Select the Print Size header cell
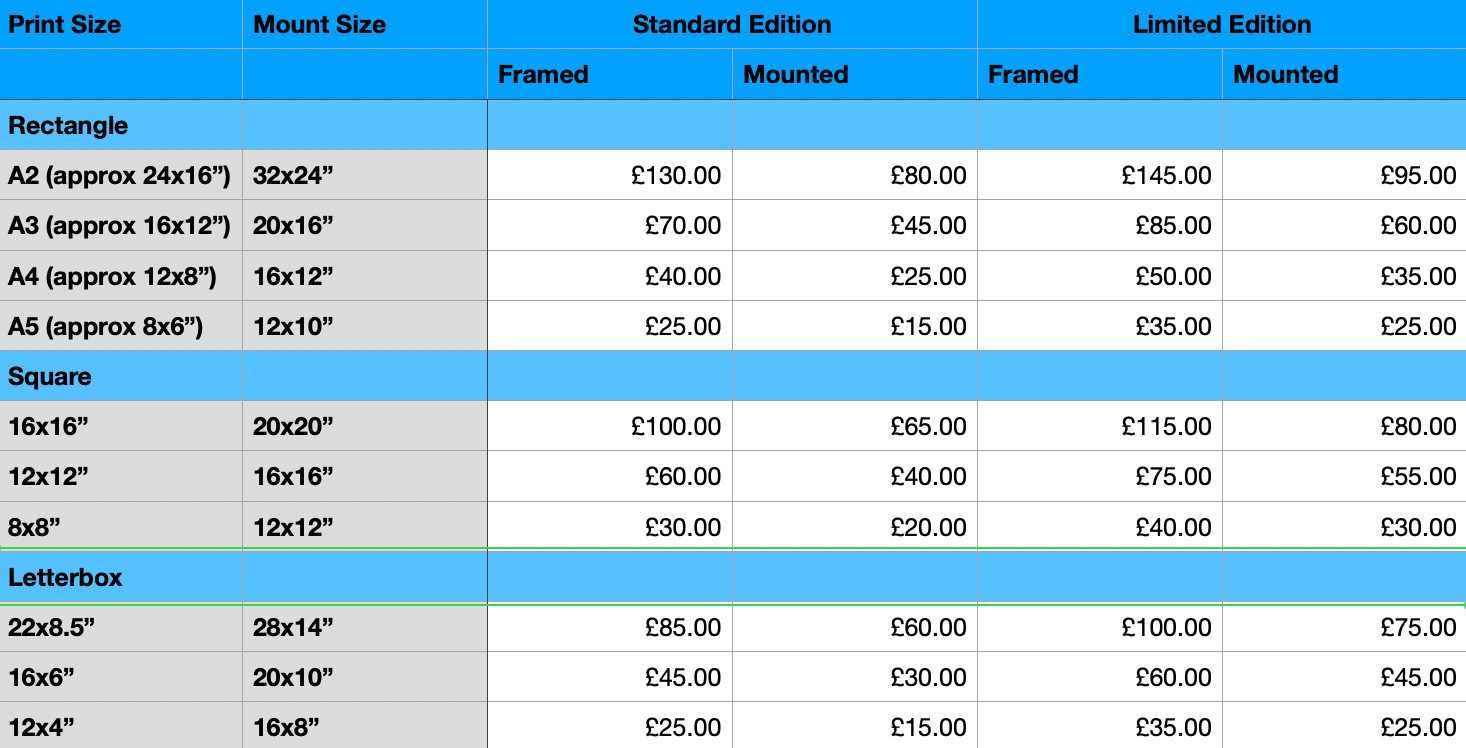 point(121,24)
